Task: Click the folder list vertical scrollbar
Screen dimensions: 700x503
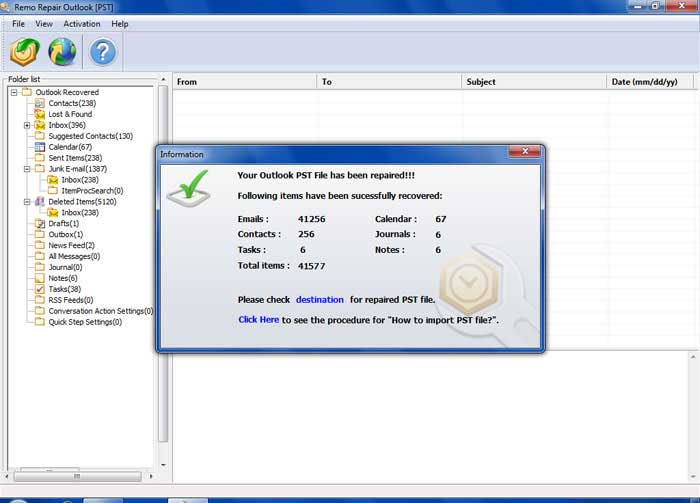Action: pos(163,263)
